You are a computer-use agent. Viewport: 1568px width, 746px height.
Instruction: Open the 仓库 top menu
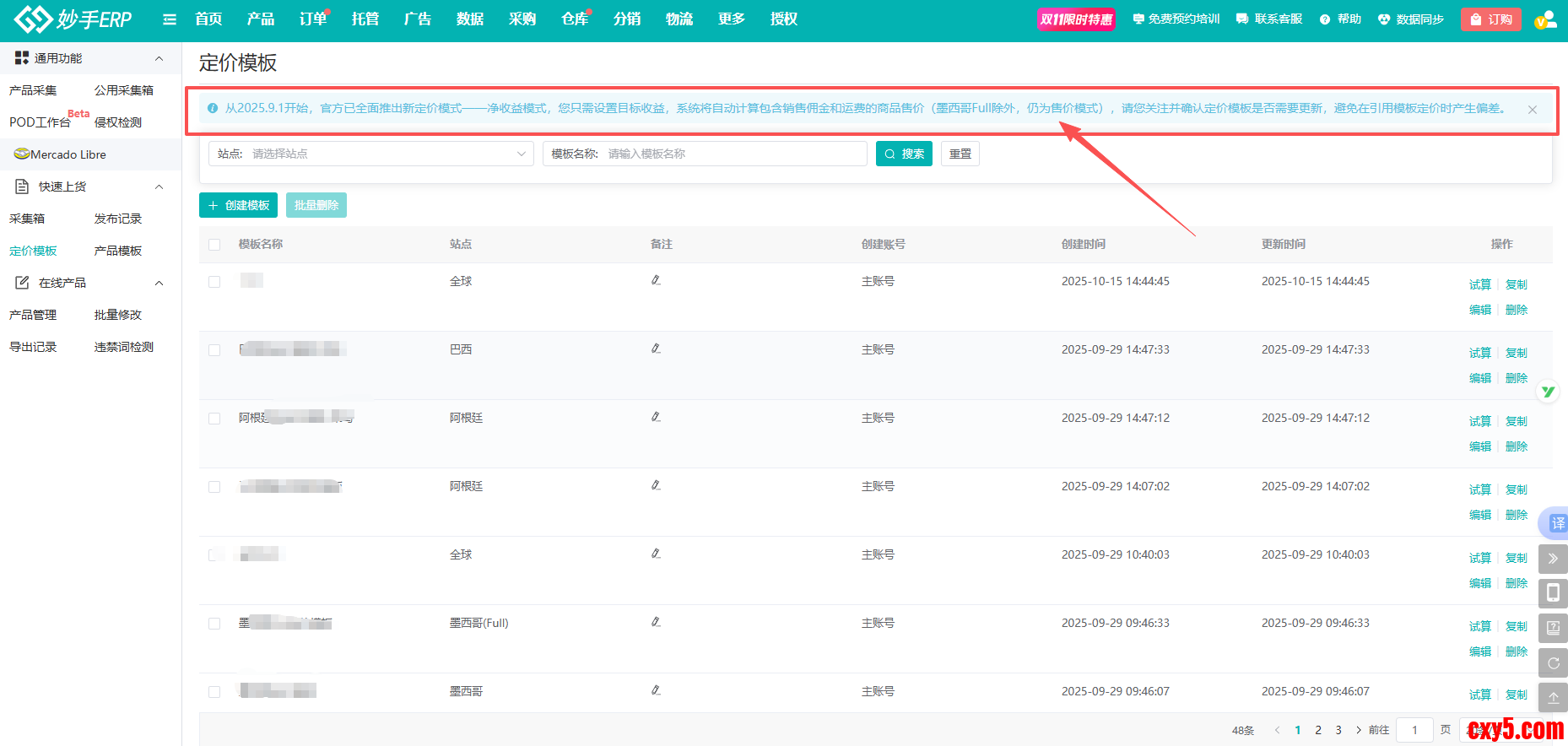(574, 19)
